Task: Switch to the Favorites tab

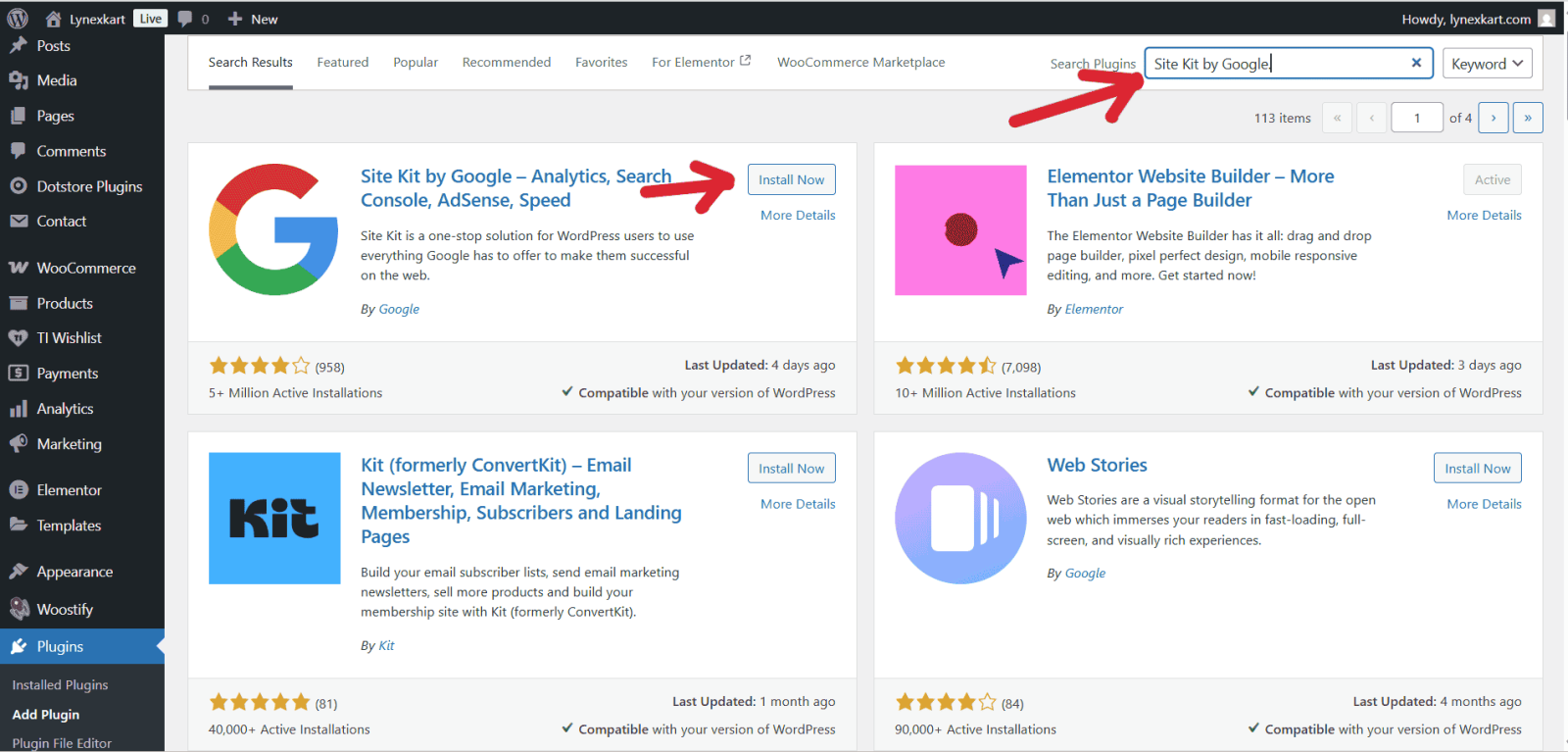Action: (x=601, y=63)
